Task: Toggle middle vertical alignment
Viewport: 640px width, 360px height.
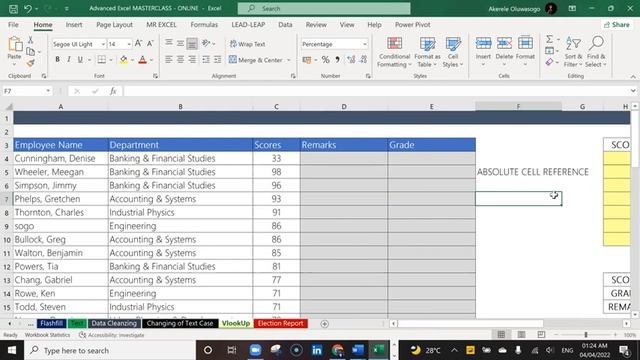Action: tap(180, 42)
